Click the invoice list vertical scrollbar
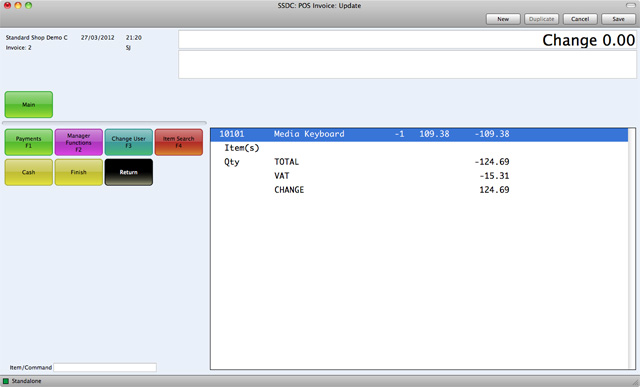Viewport: 640px width, 387px height. tap(632, 249)
